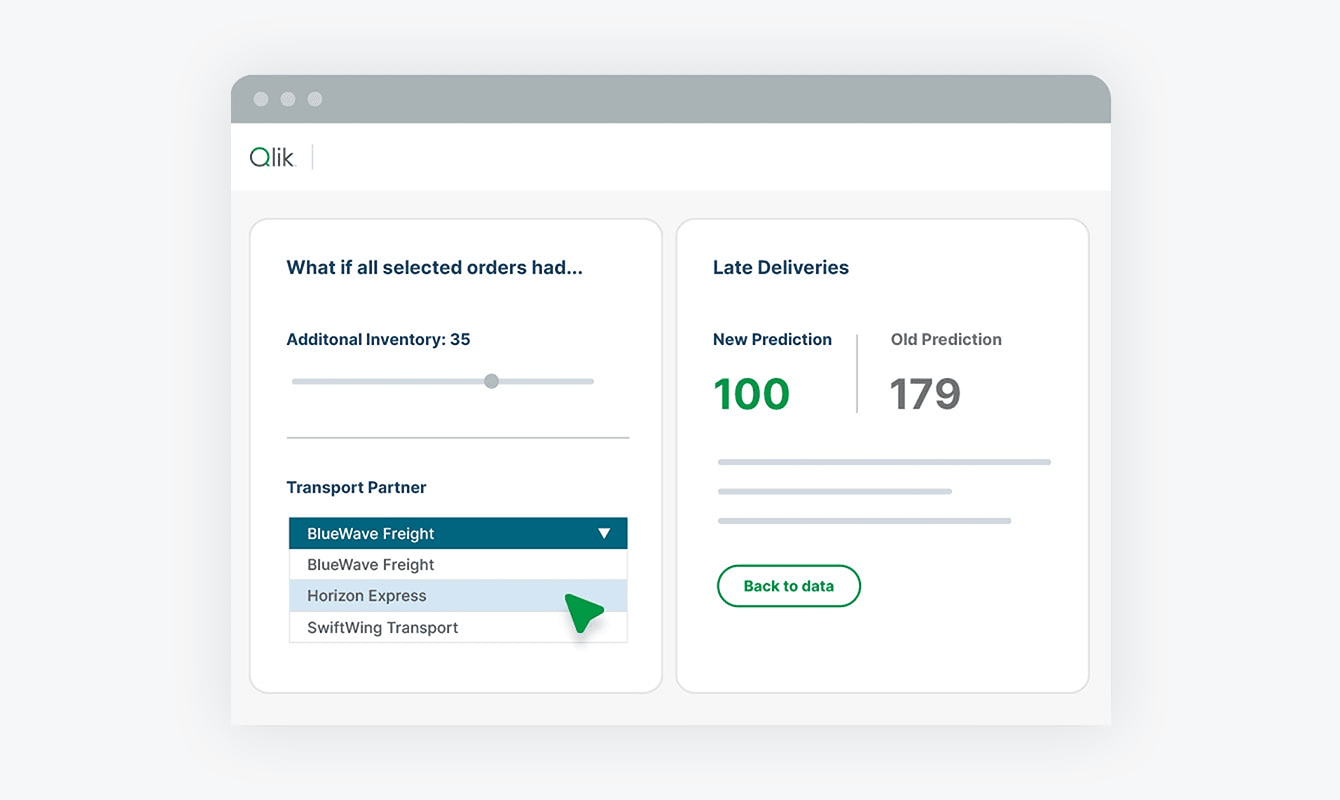Click the third gray window dot
The width and height of the screenshot is (1340, 800).
click(315, 99)
